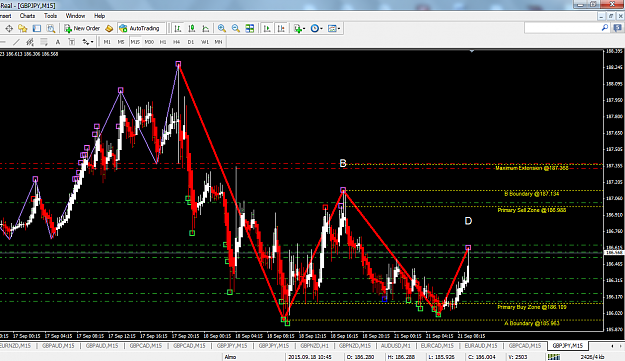This screenshot has height=361, width=625.
Task: Open the chart templates dropdown
Action: tap(334, 28)
